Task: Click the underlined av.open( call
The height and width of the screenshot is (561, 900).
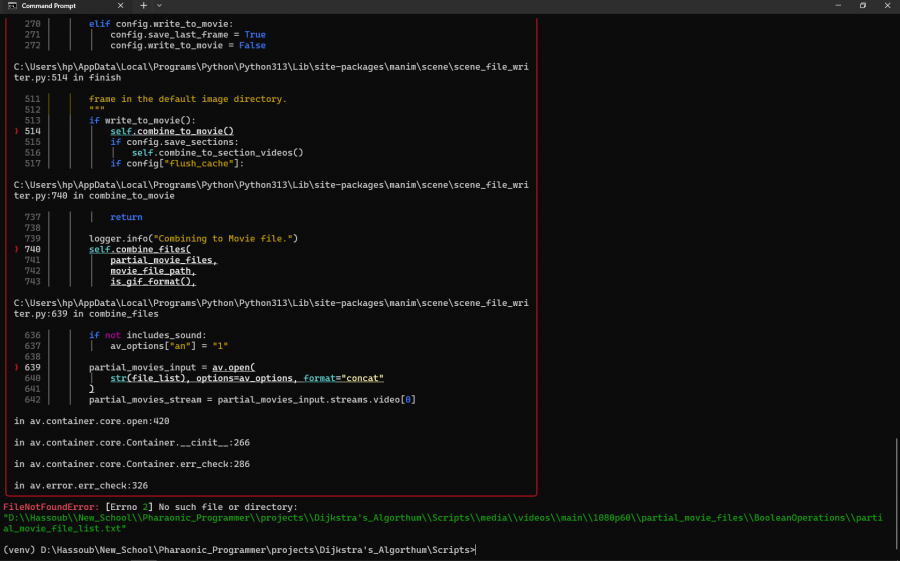Action: pyautogui.click(x=233, y=368)
